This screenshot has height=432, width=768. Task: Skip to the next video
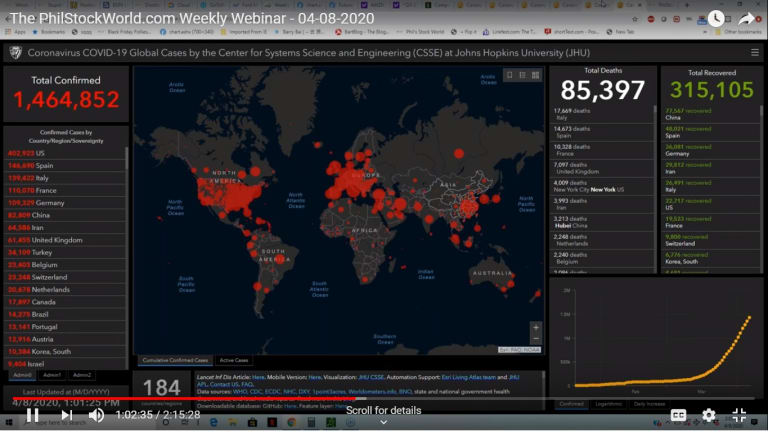pos(67,415)
